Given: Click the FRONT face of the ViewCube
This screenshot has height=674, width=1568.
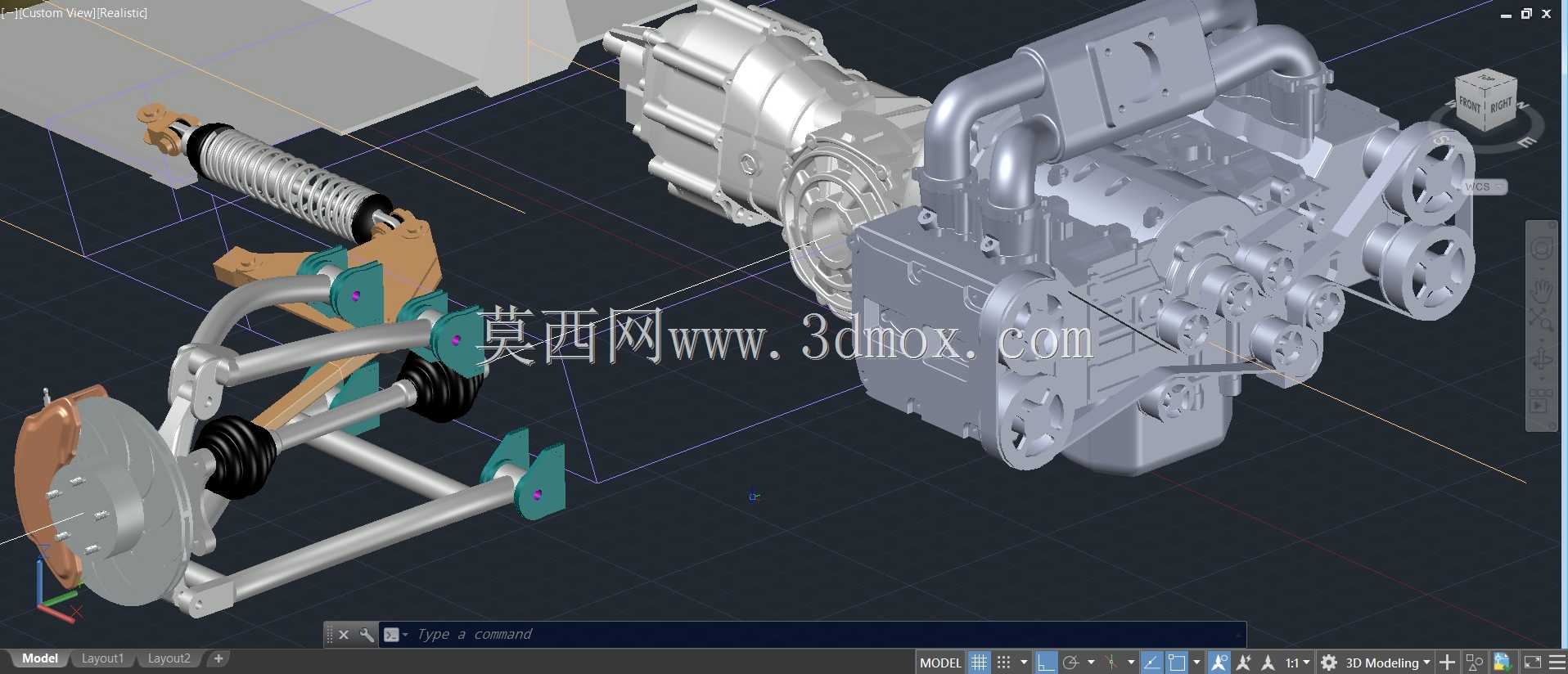Looking at the screenshot, I should [1470, 106].
